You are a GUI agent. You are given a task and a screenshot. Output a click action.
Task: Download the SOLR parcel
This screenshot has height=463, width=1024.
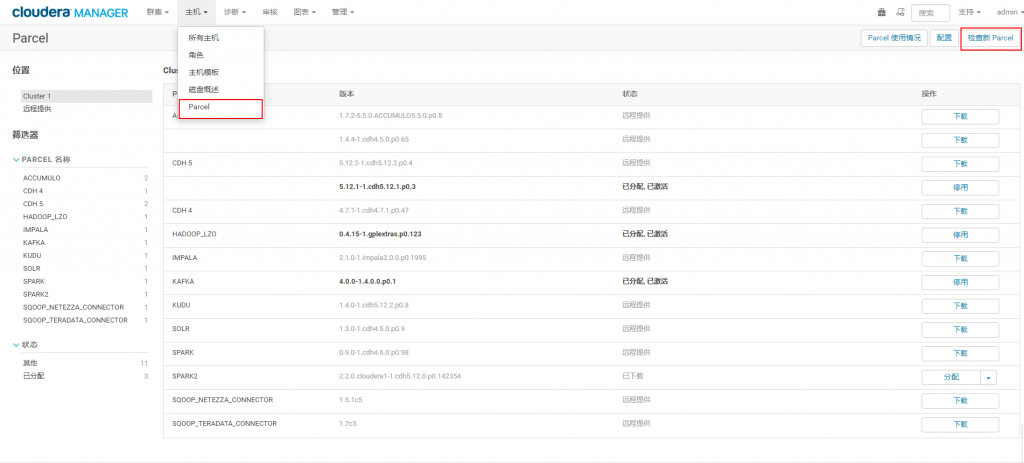(960, 330)
